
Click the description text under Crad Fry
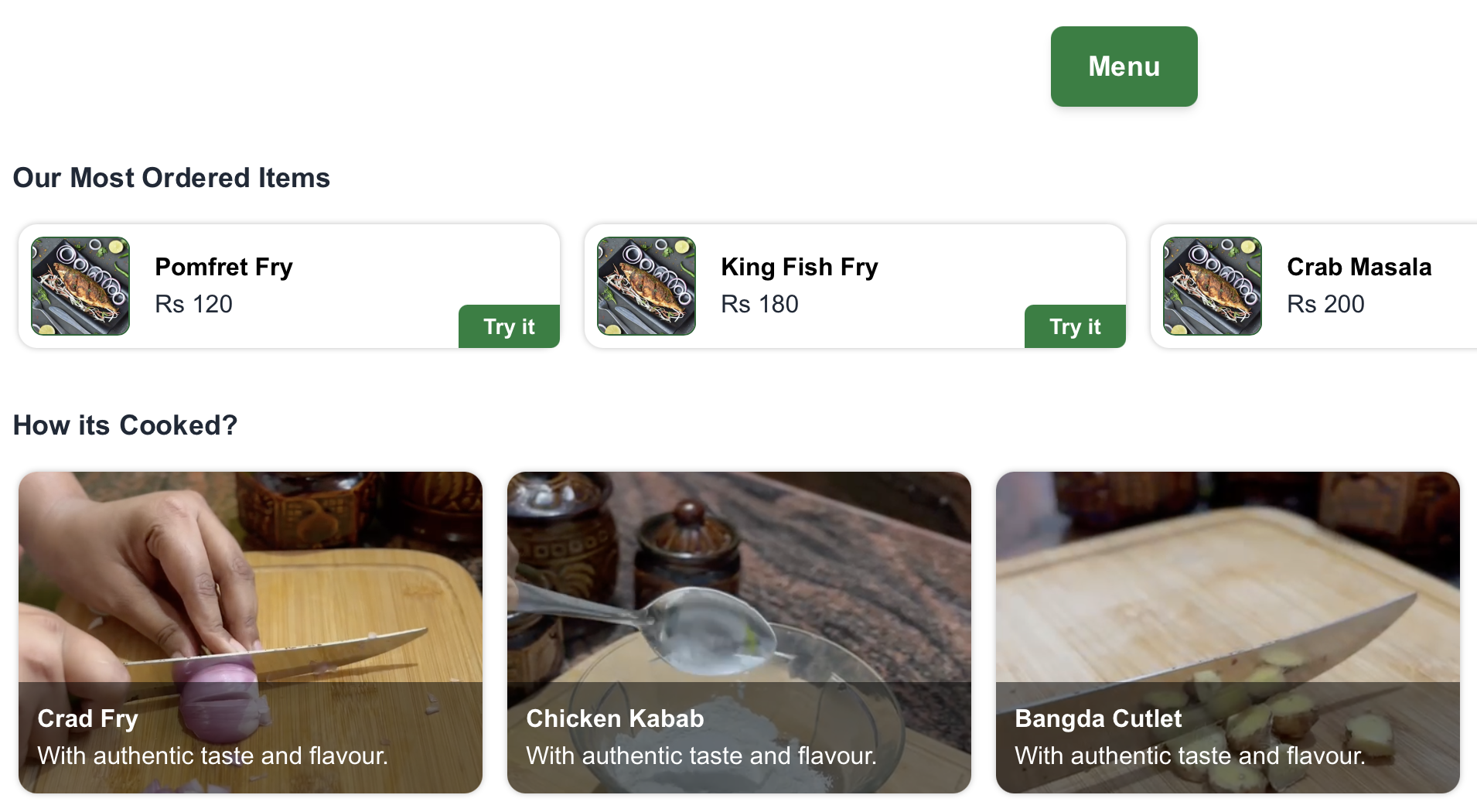click(213, 756)
